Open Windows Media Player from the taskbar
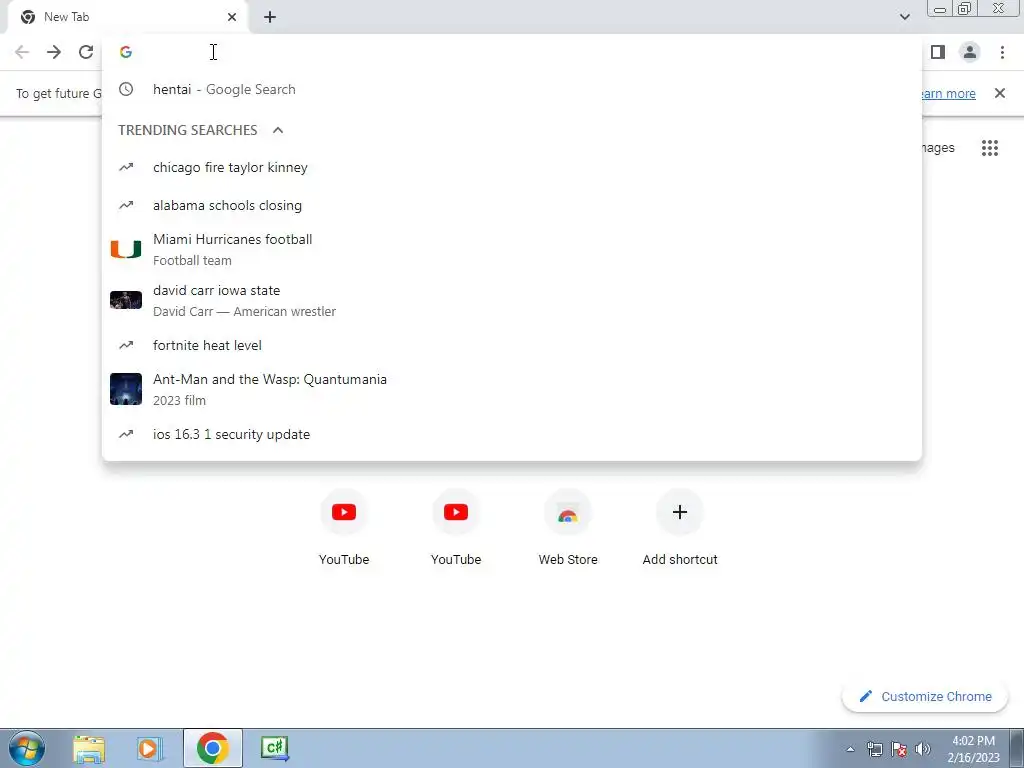This screenshot has width=1024, height=768. pyautogui.click(x=150, y=748)
